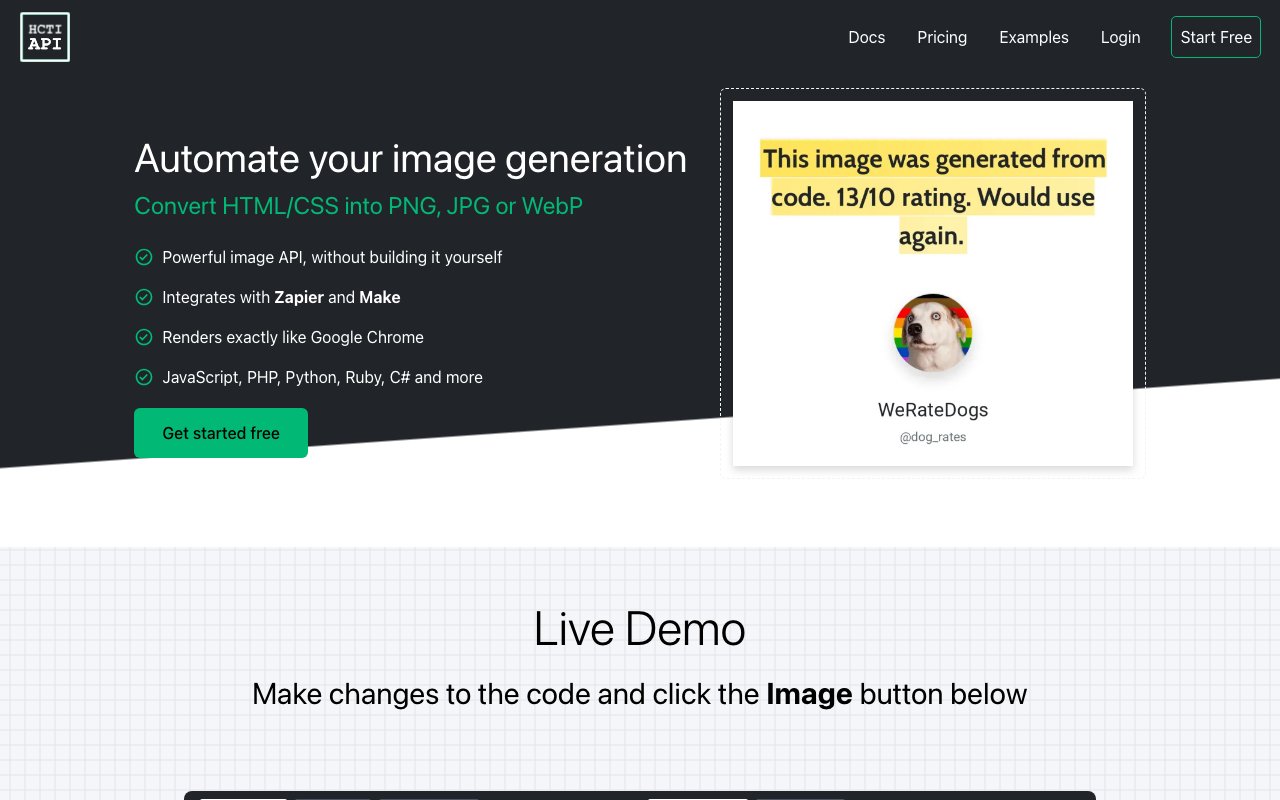Click the bold Make text
Screen dimensions: 1280x800
coord(380,297)
